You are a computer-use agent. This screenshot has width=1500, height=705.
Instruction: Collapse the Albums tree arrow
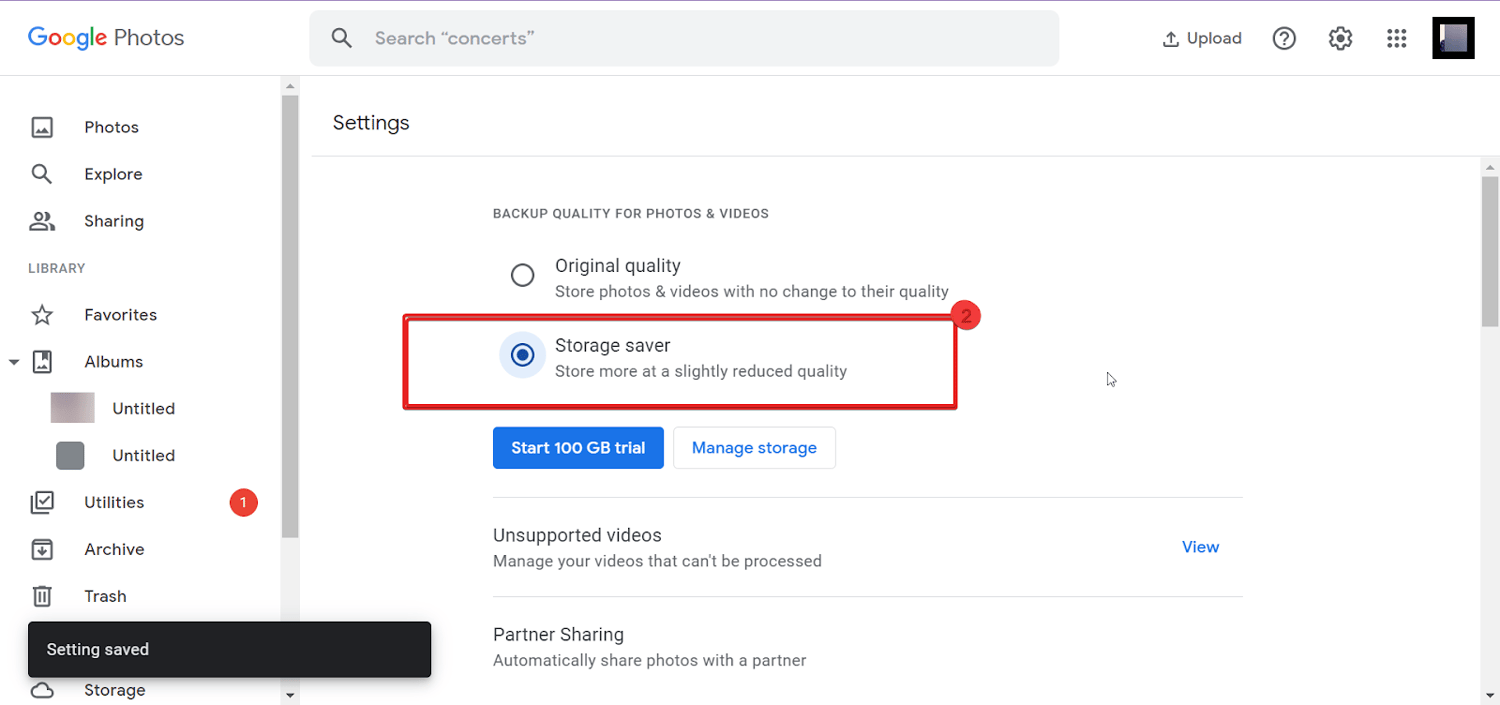[14, 362]
